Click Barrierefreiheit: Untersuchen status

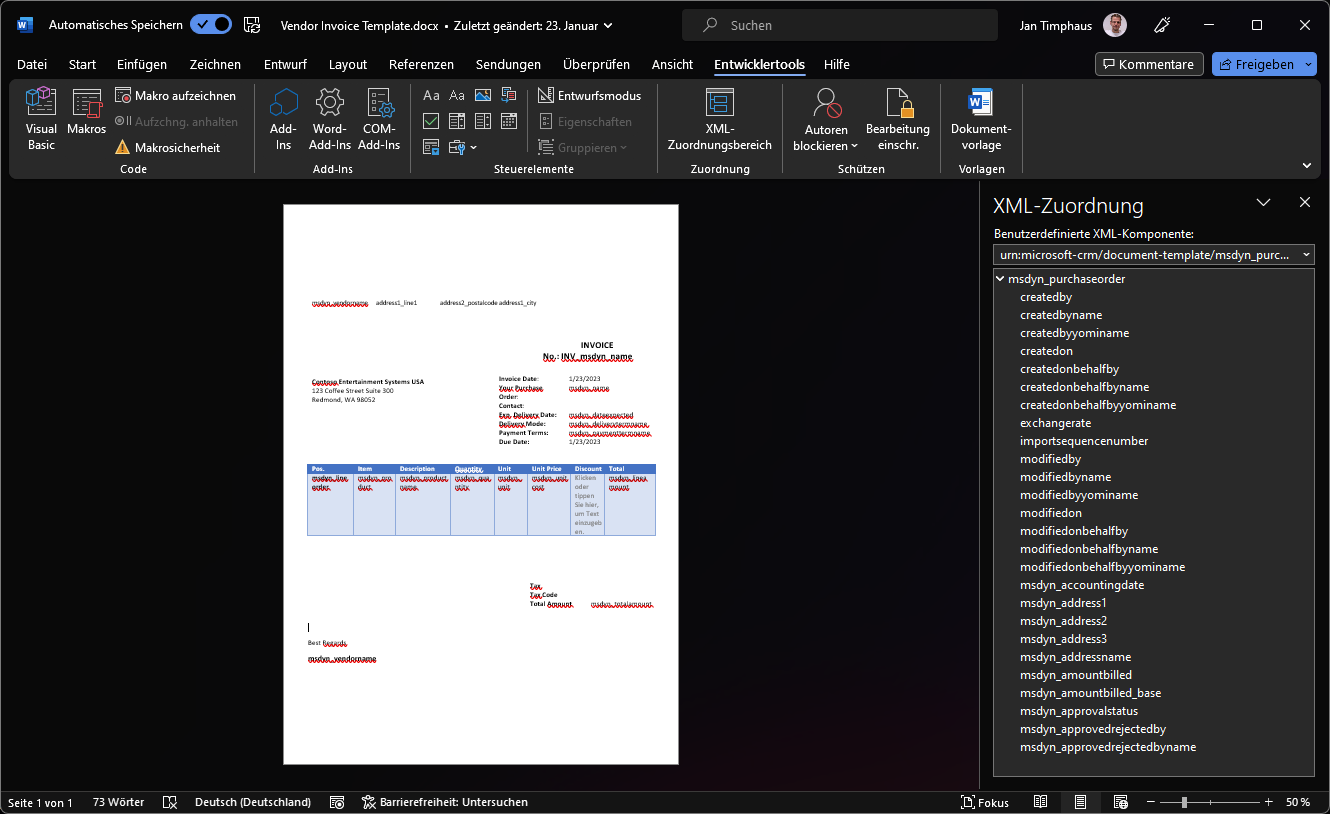pos(444,802)
